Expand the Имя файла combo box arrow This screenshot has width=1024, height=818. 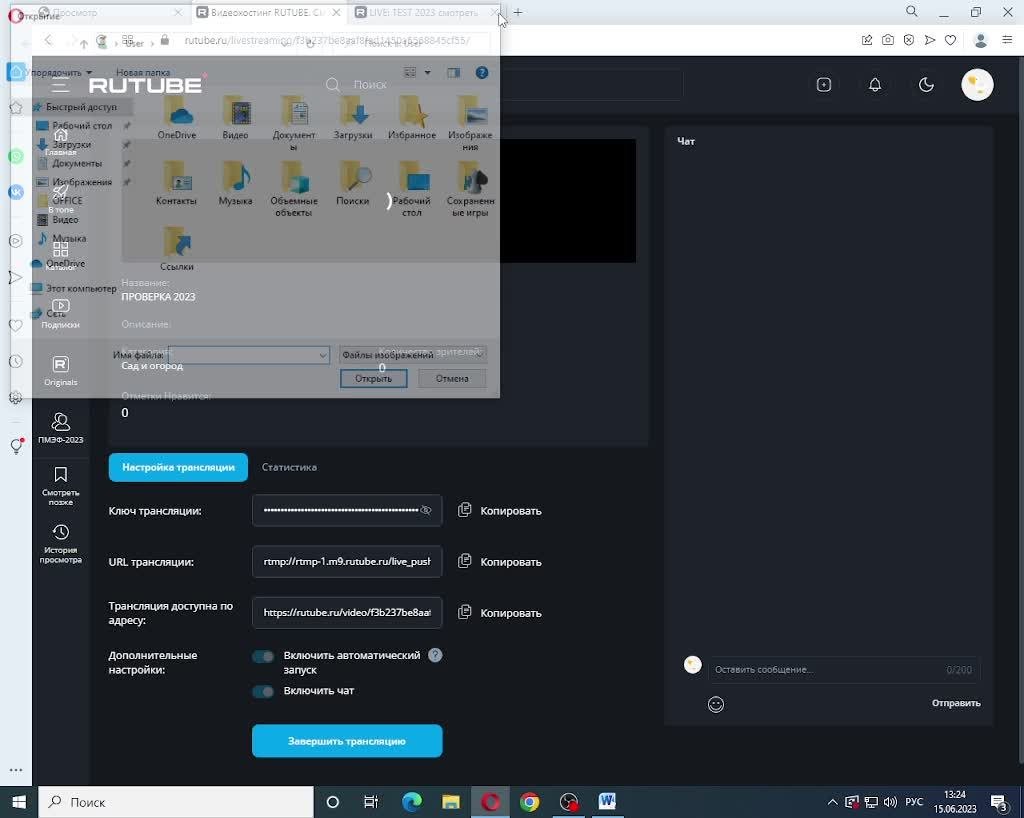click(323, 355)
